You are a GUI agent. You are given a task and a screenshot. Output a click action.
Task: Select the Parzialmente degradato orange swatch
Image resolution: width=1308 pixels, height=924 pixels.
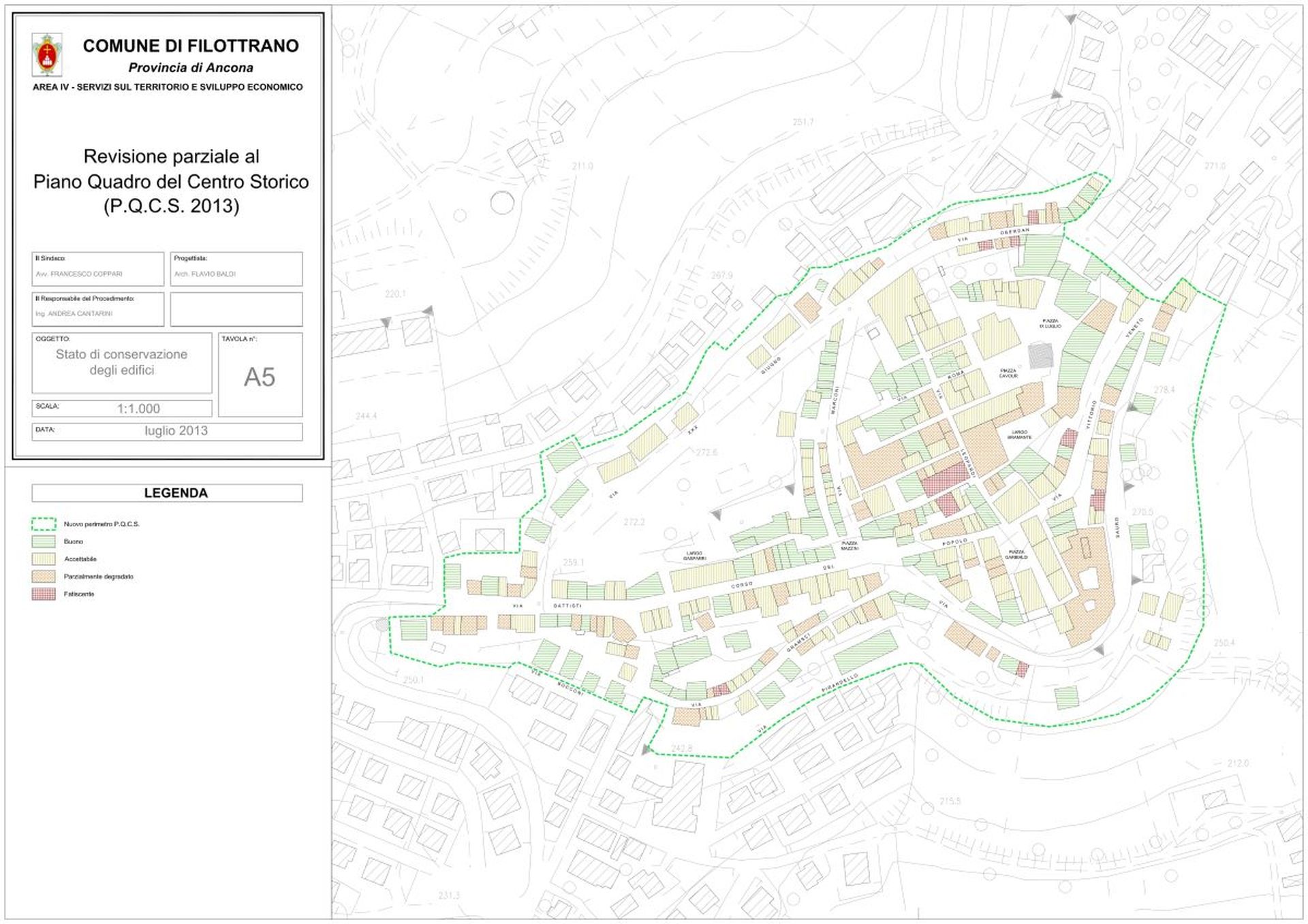pyautogui.click(x=44, y=576)
